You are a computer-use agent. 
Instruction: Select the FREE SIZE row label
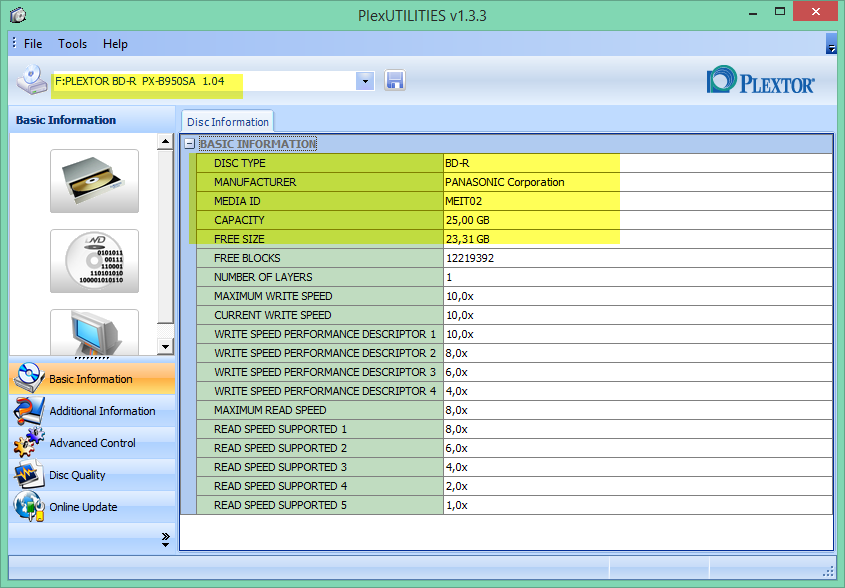point(239,239)
